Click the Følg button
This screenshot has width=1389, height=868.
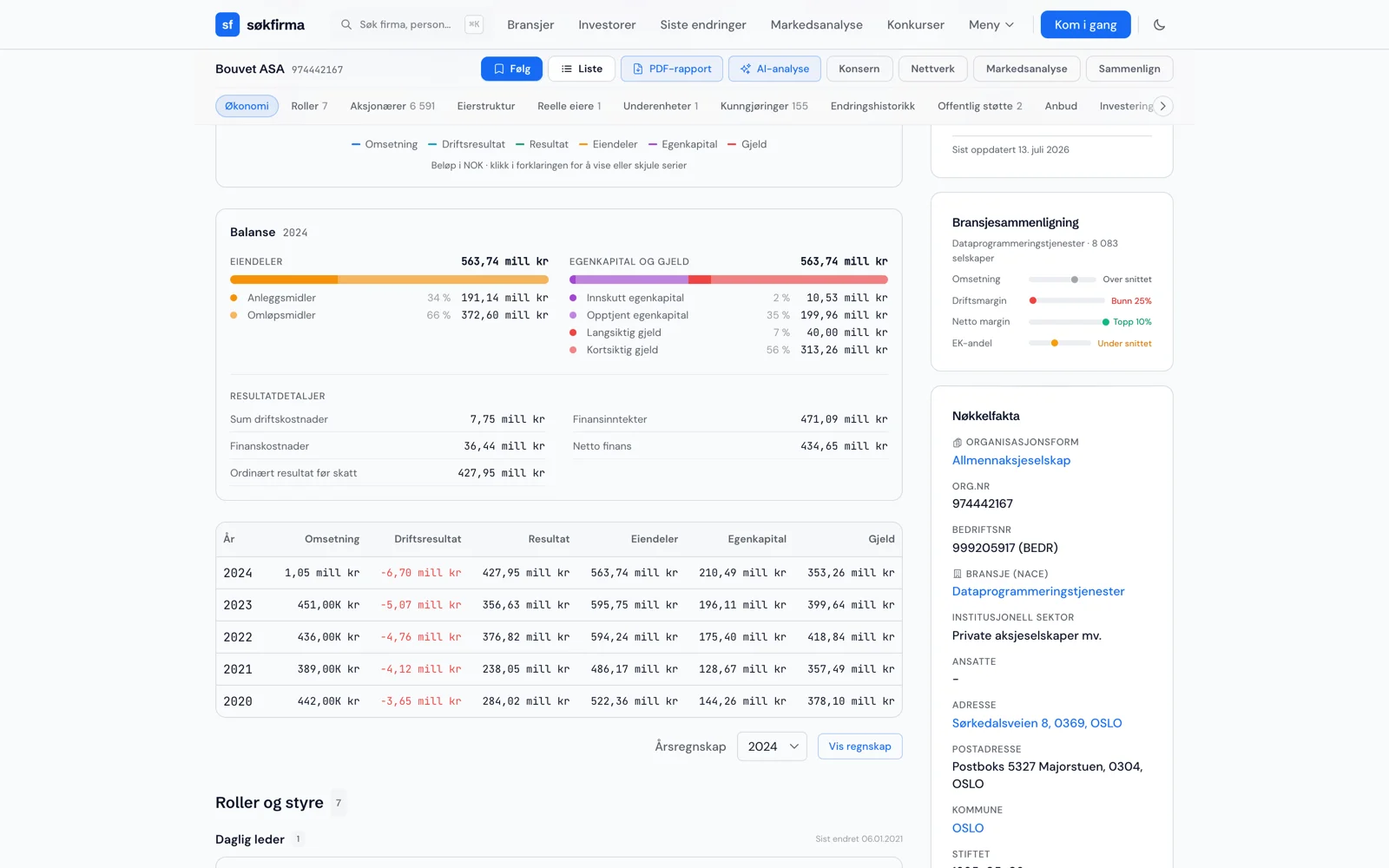511,69
